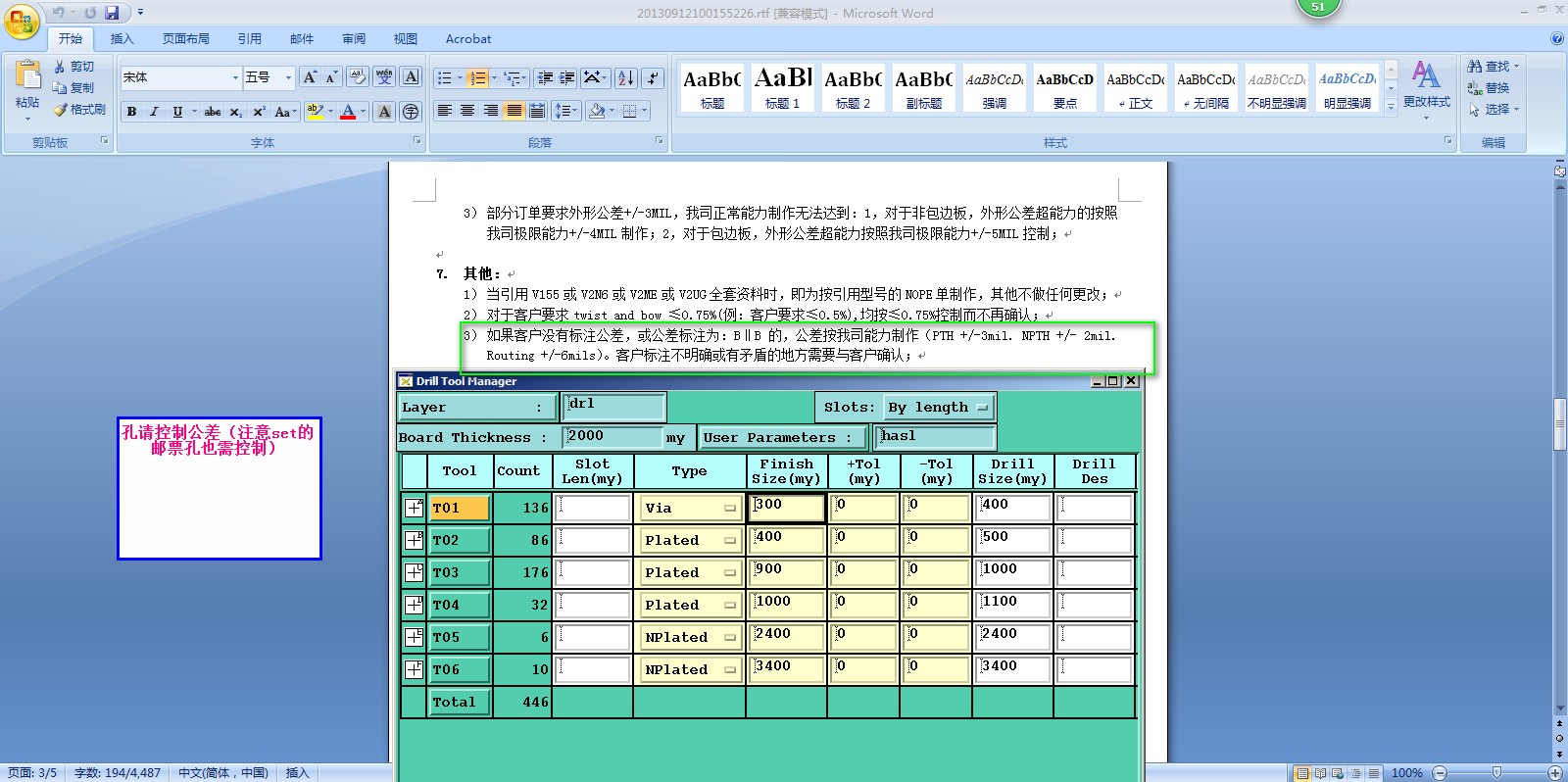Toggle align text left
The width and height of the screenshot is (1568, 782).
tap(444, 111)
